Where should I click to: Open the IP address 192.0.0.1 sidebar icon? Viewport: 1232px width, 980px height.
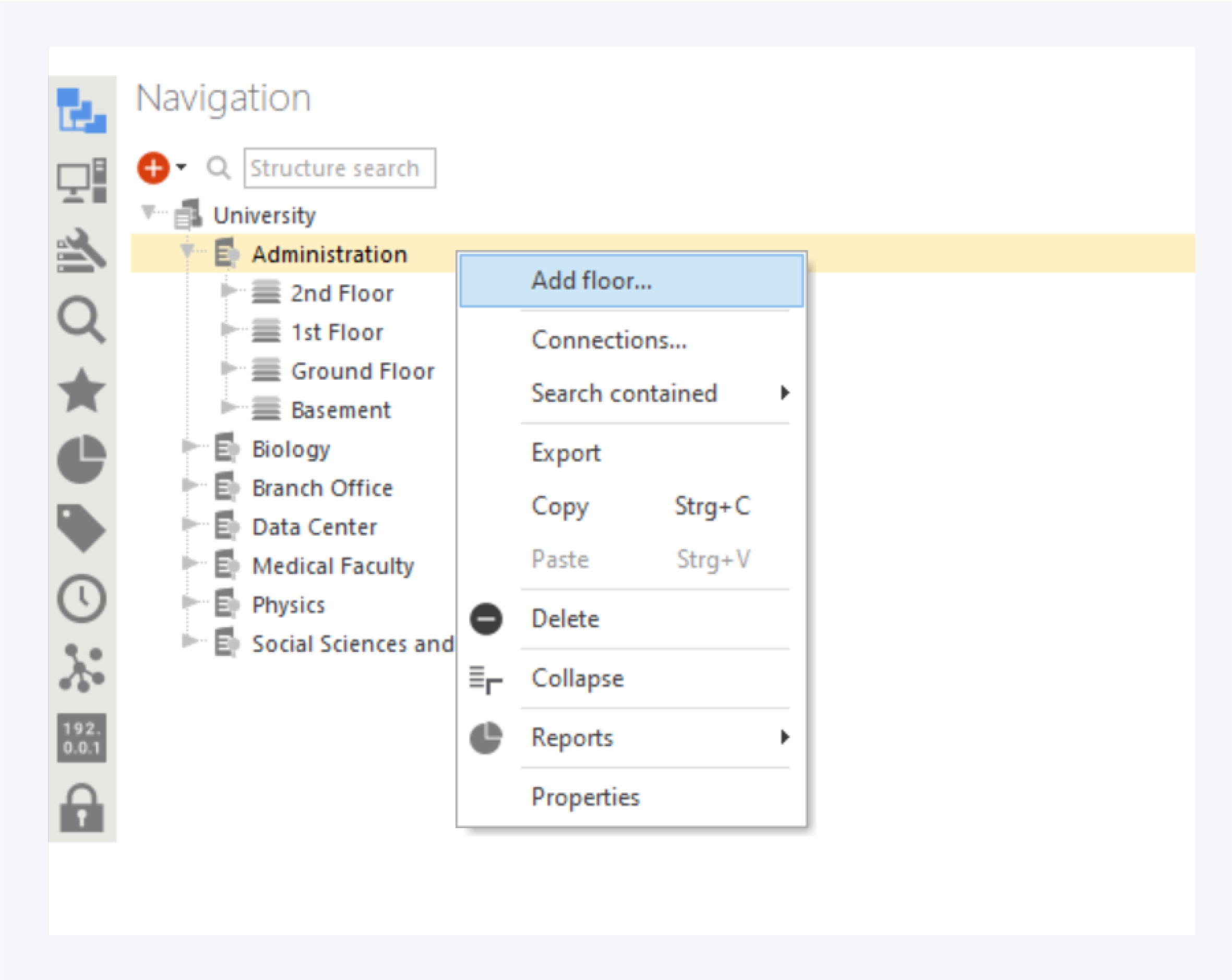[x=82, y=737]
